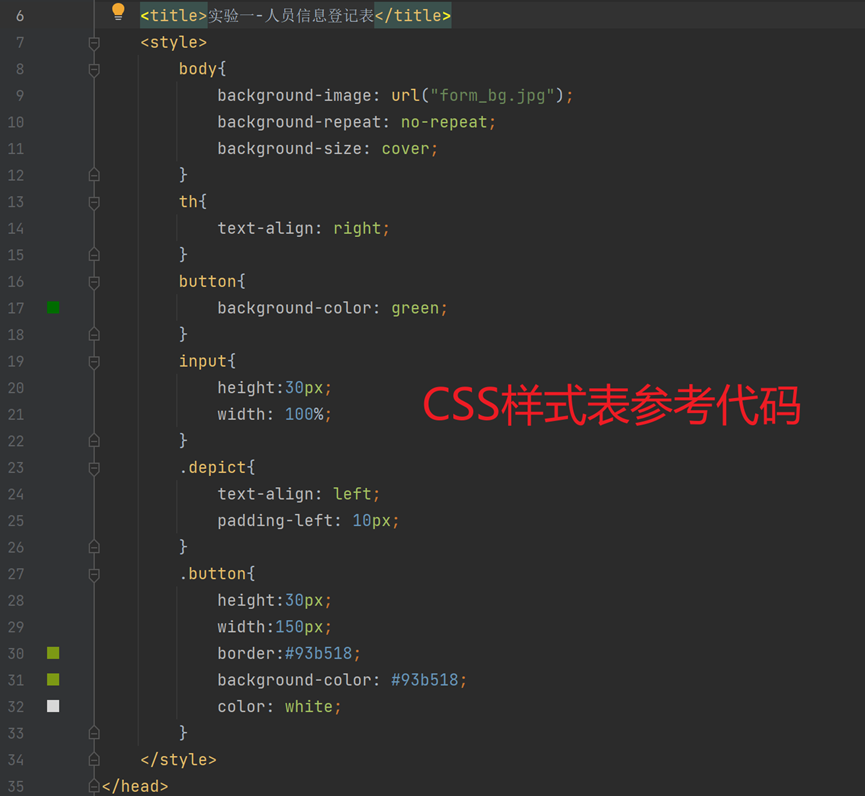Click the th selector
The image size is (865, 796).
tap(188, 201)
